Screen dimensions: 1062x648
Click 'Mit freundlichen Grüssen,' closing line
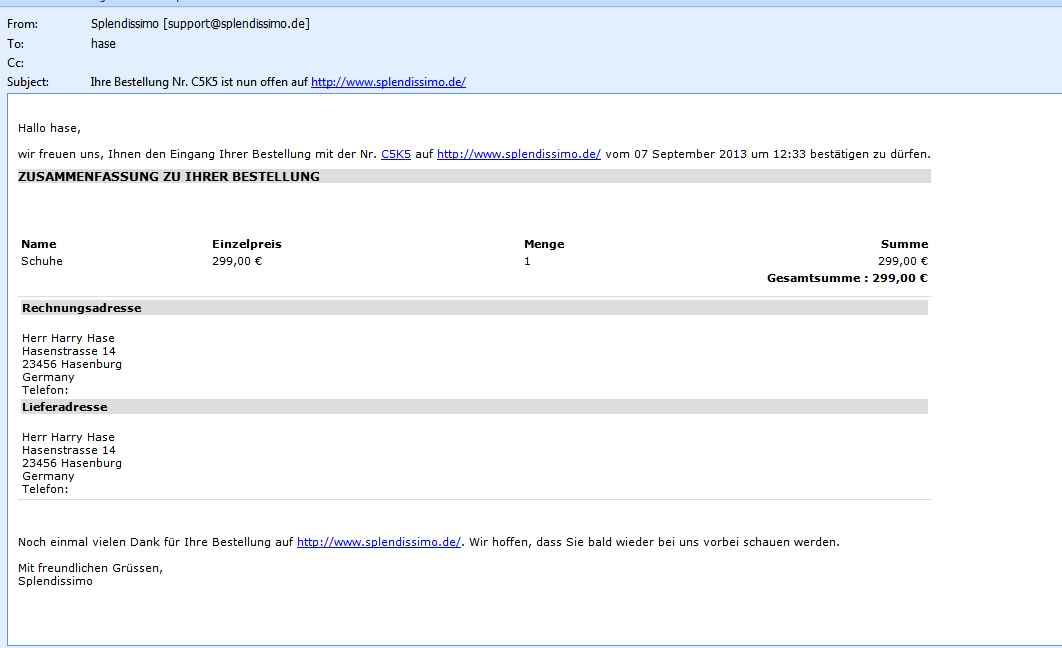point(91,568)
